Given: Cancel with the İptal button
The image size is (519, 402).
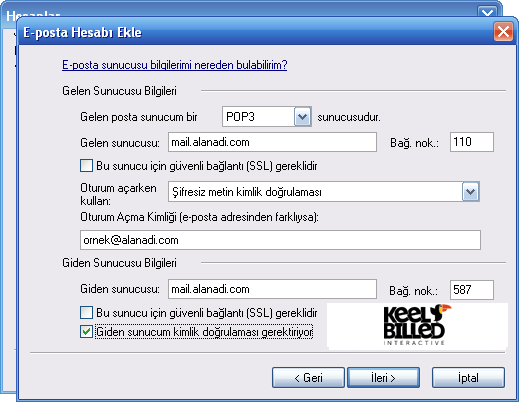Looking at the screenshot, I should coord(468,378).
